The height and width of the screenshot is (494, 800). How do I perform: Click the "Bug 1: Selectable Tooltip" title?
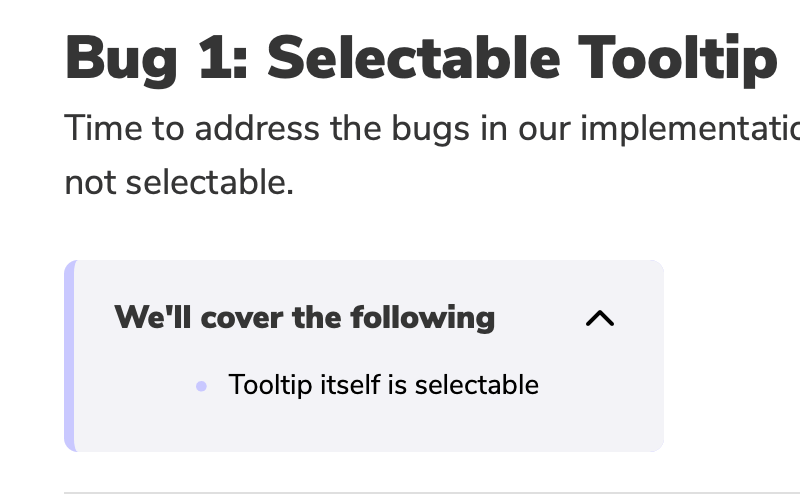421,59
